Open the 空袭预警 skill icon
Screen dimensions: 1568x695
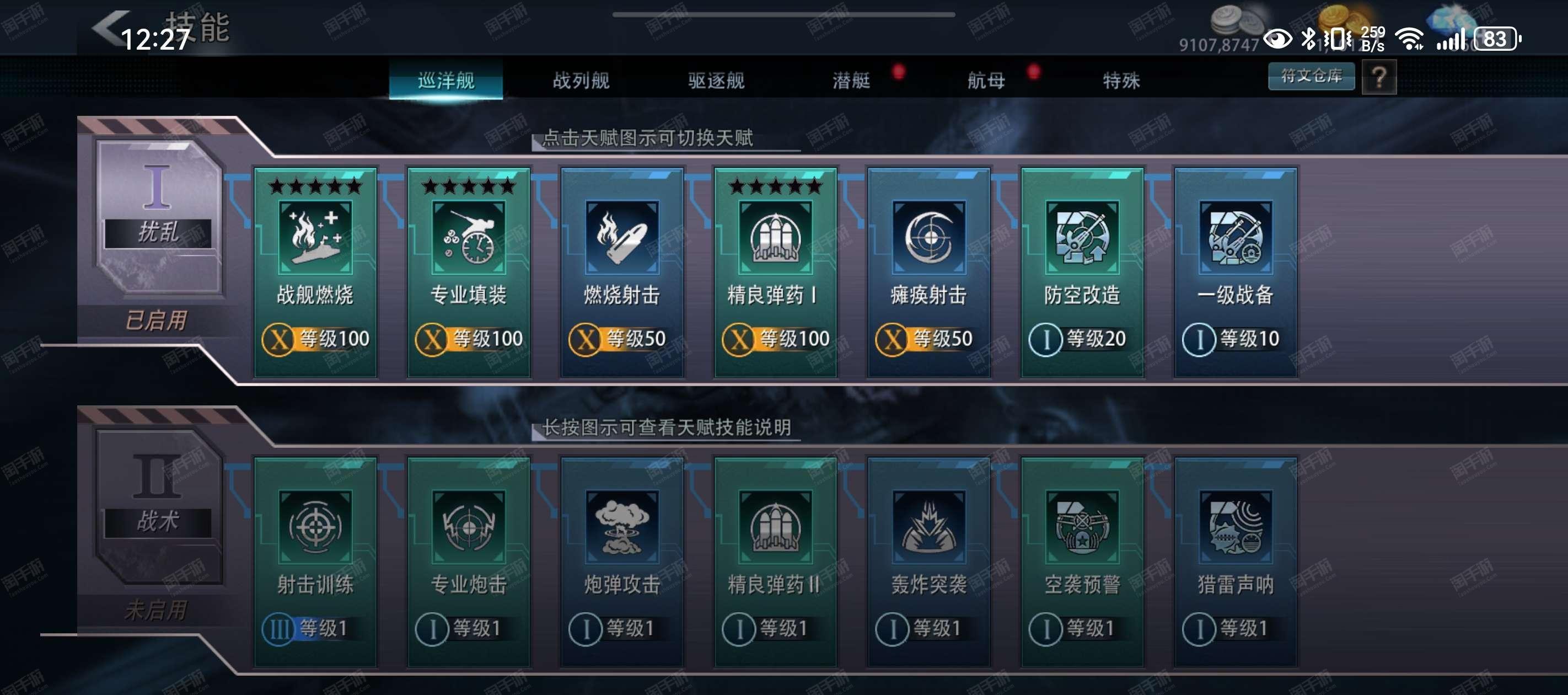[x=1082, y=527]
